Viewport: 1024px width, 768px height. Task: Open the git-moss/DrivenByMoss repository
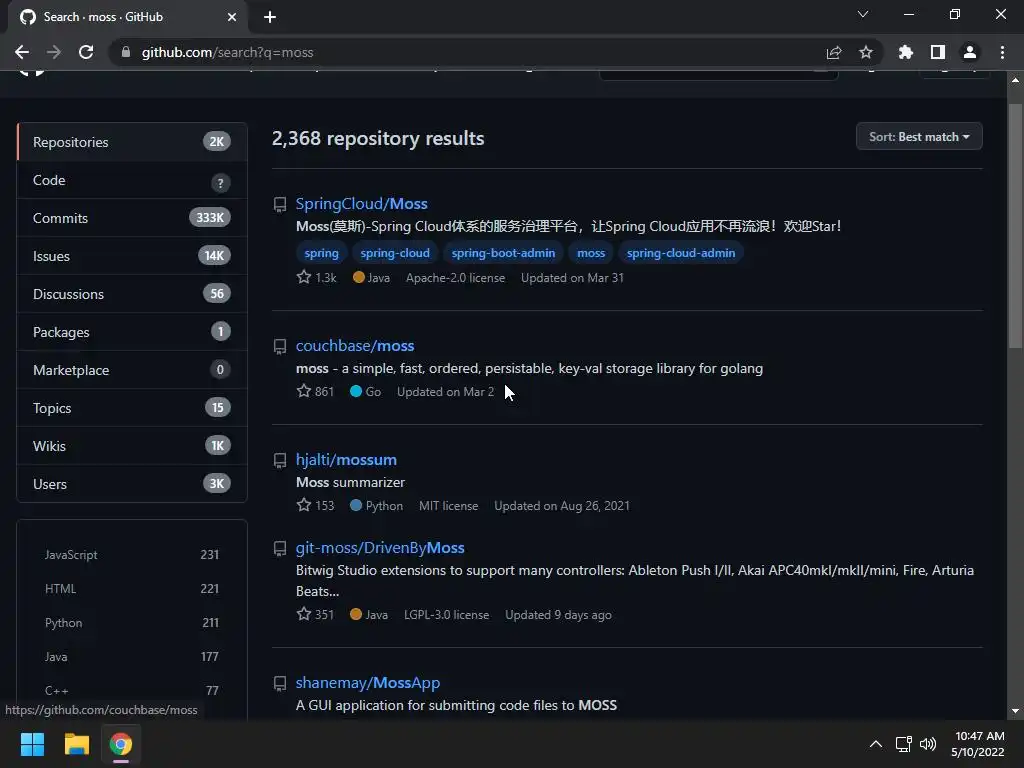(379, 548)
